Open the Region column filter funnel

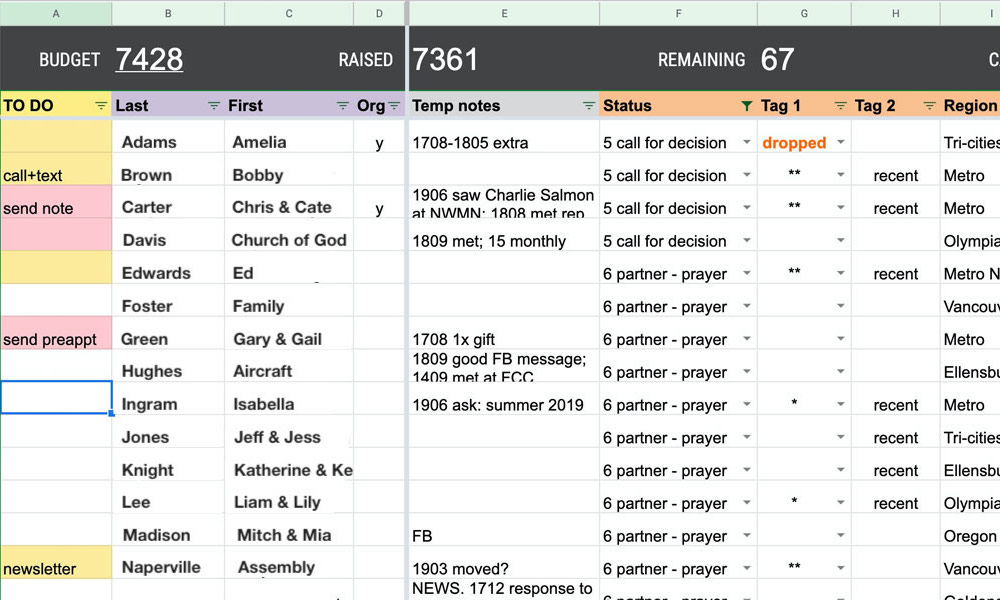coord(997,105)
